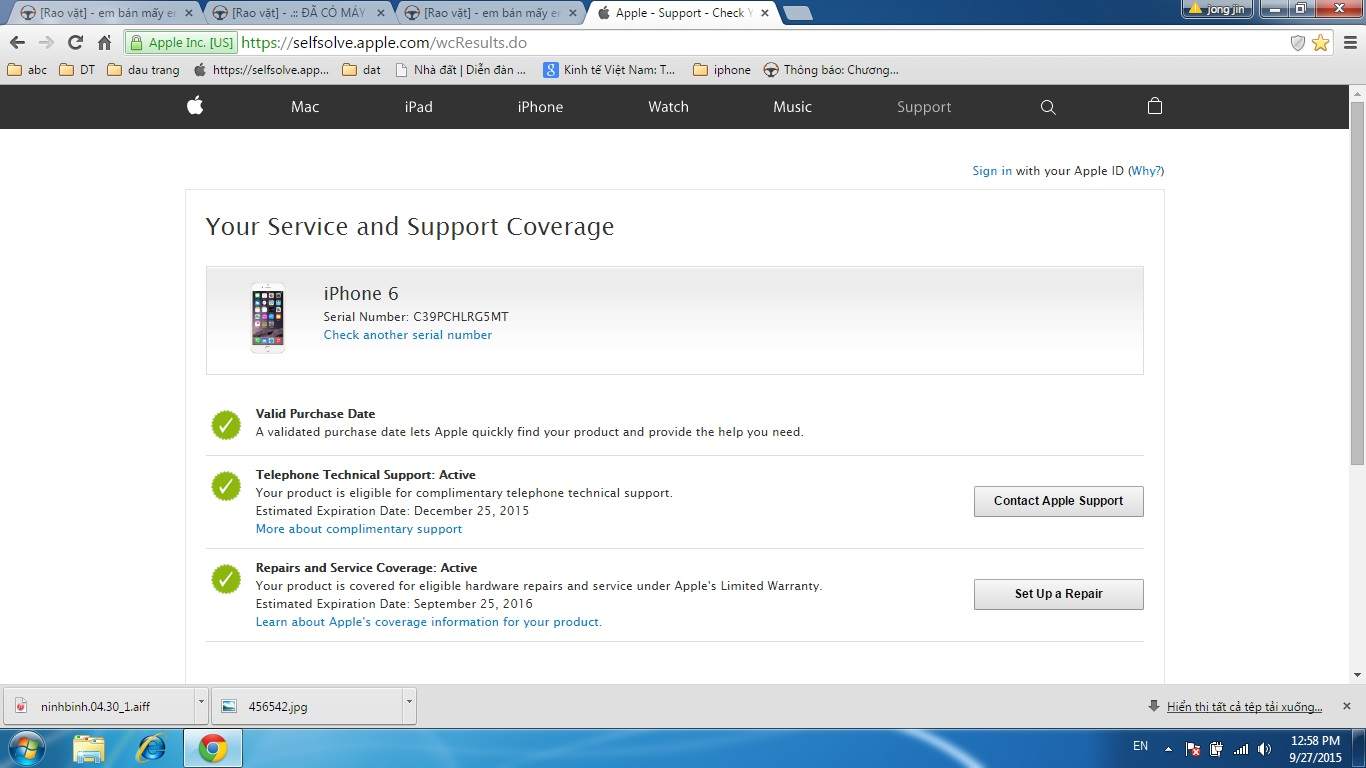
Task: Open the 456542.jpg downloaded file
Action: (305, 705)
